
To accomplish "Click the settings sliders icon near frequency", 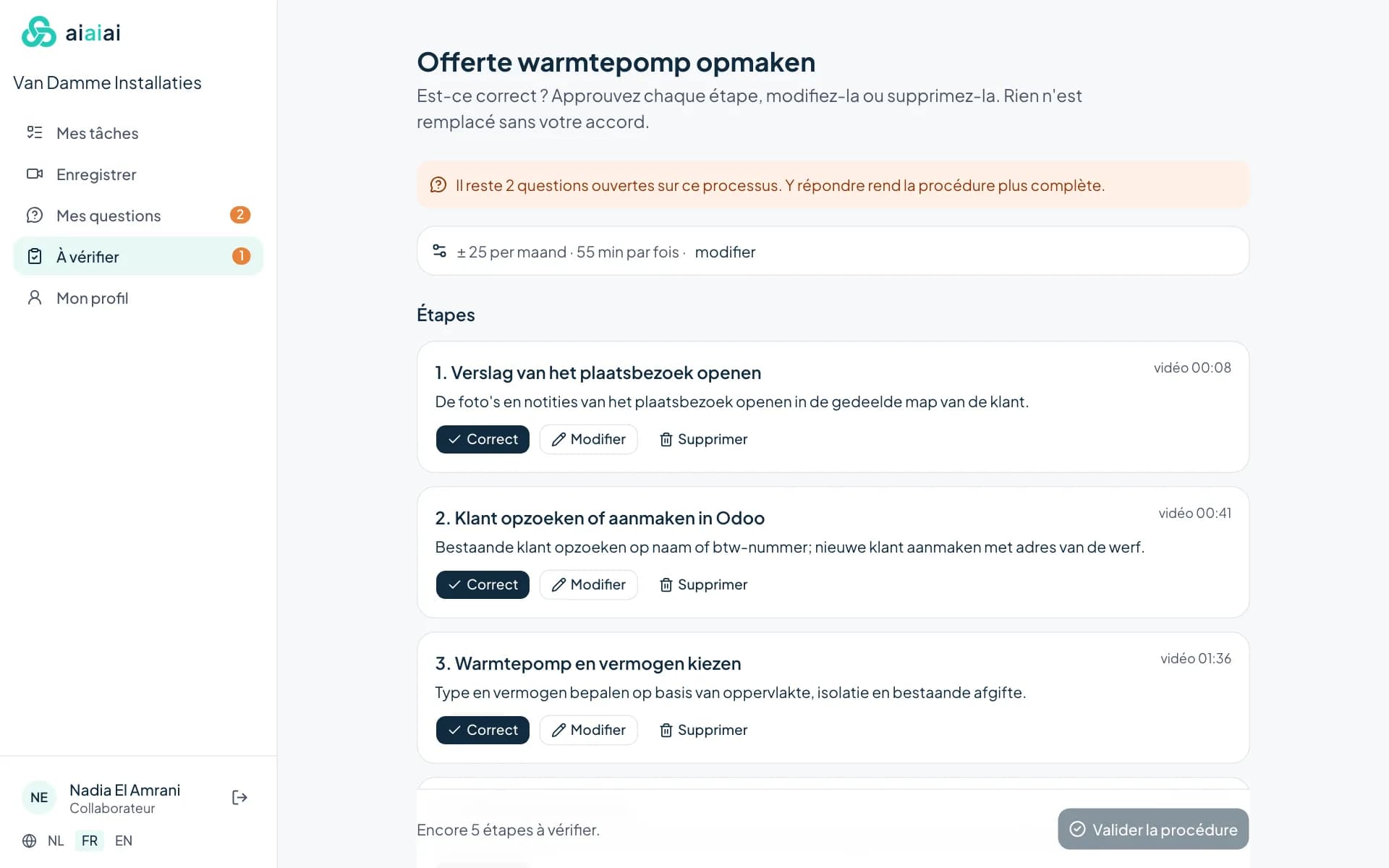I will (439, 251).
